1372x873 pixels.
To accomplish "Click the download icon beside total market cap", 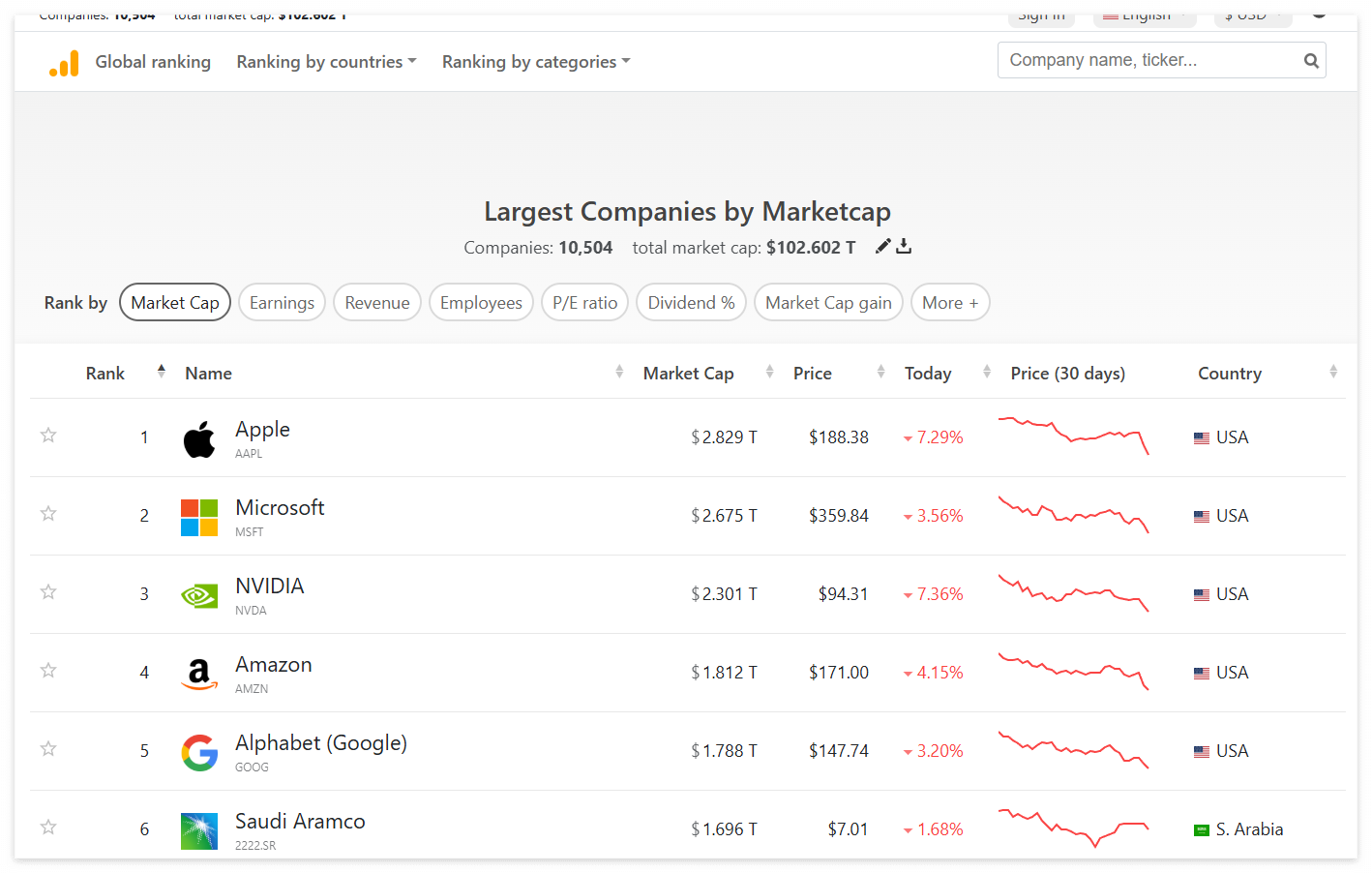I will (904, 246).
